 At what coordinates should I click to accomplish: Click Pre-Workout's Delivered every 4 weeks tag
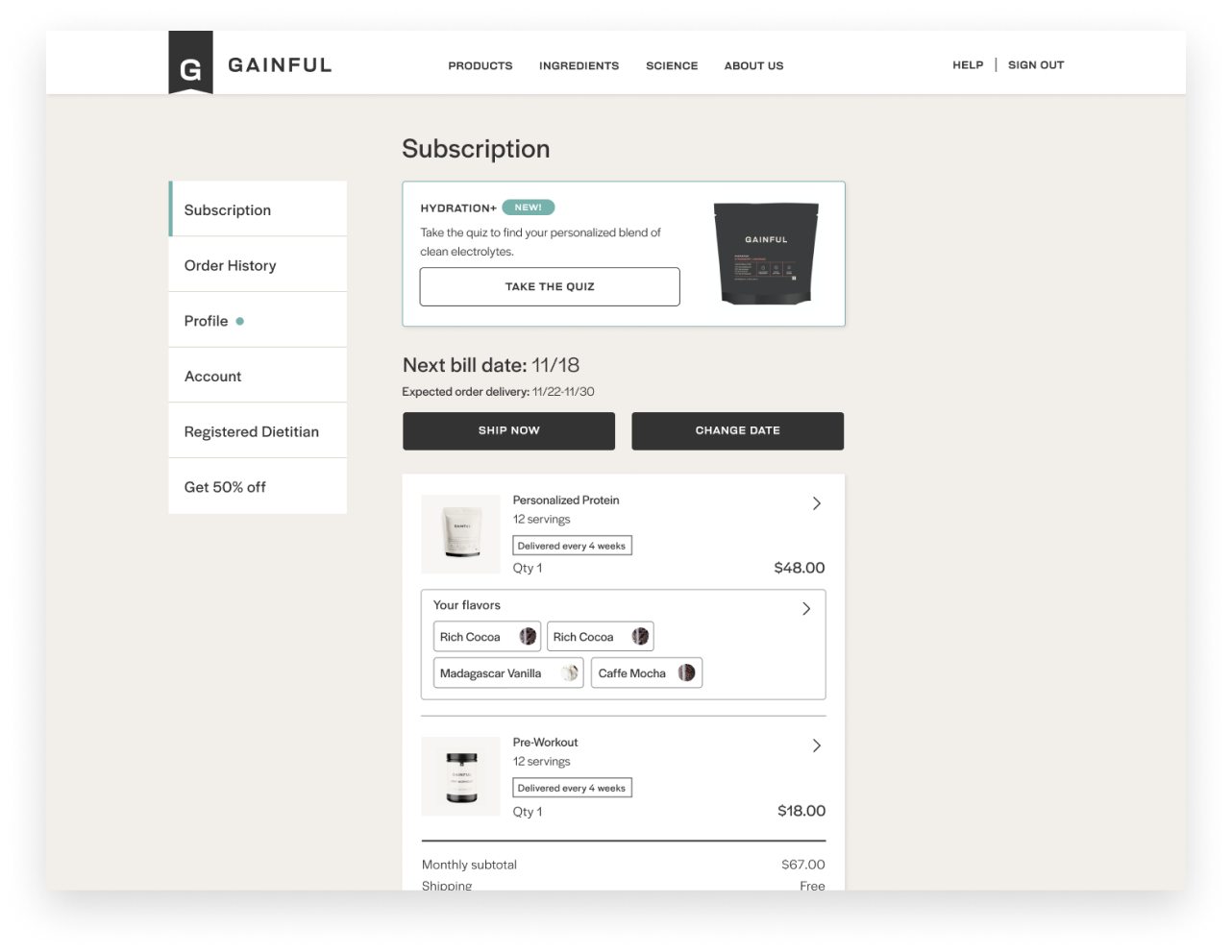[x=572, y=788]
